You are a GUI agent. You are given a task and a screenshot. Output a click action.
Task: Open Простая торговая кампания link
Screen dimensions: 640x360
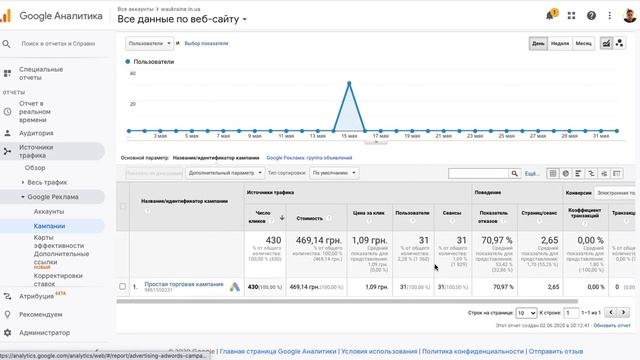pos(184,284)
